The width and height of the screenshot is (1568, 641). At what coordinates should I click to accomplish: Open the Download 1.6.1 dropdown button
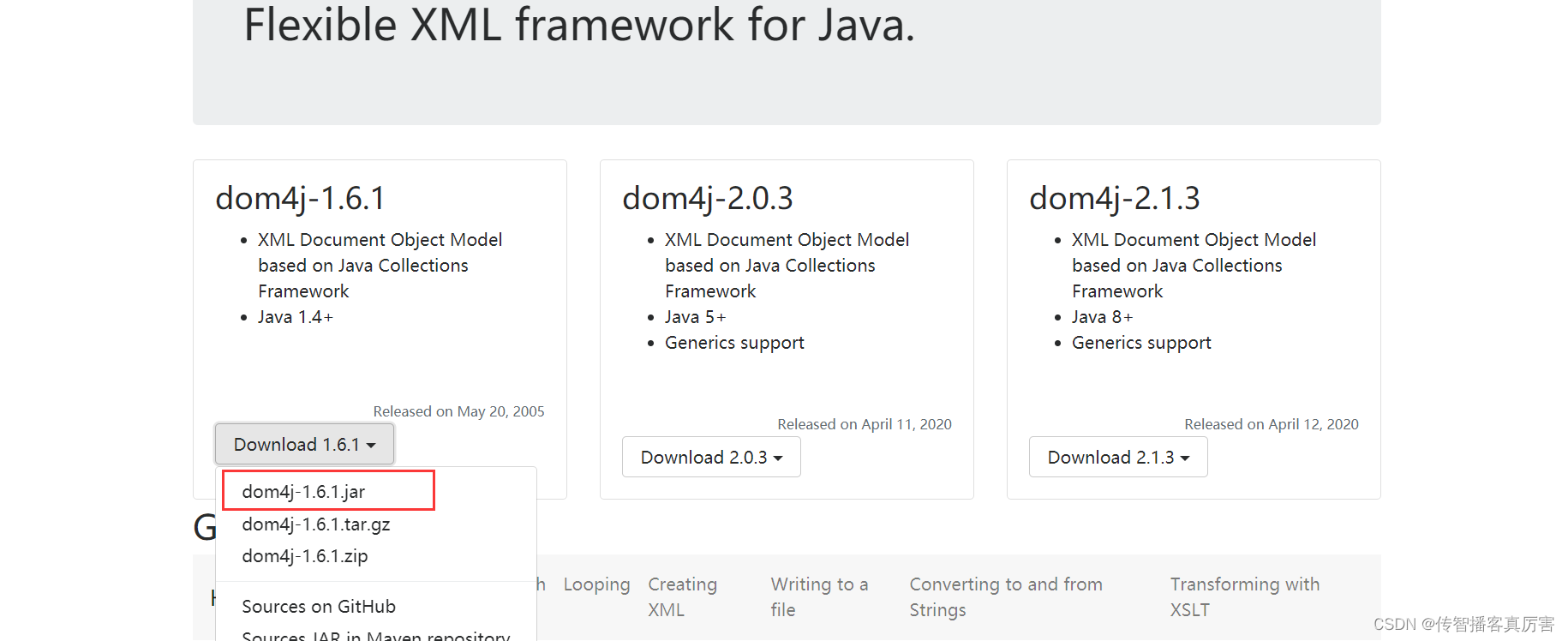pos(304,444)
